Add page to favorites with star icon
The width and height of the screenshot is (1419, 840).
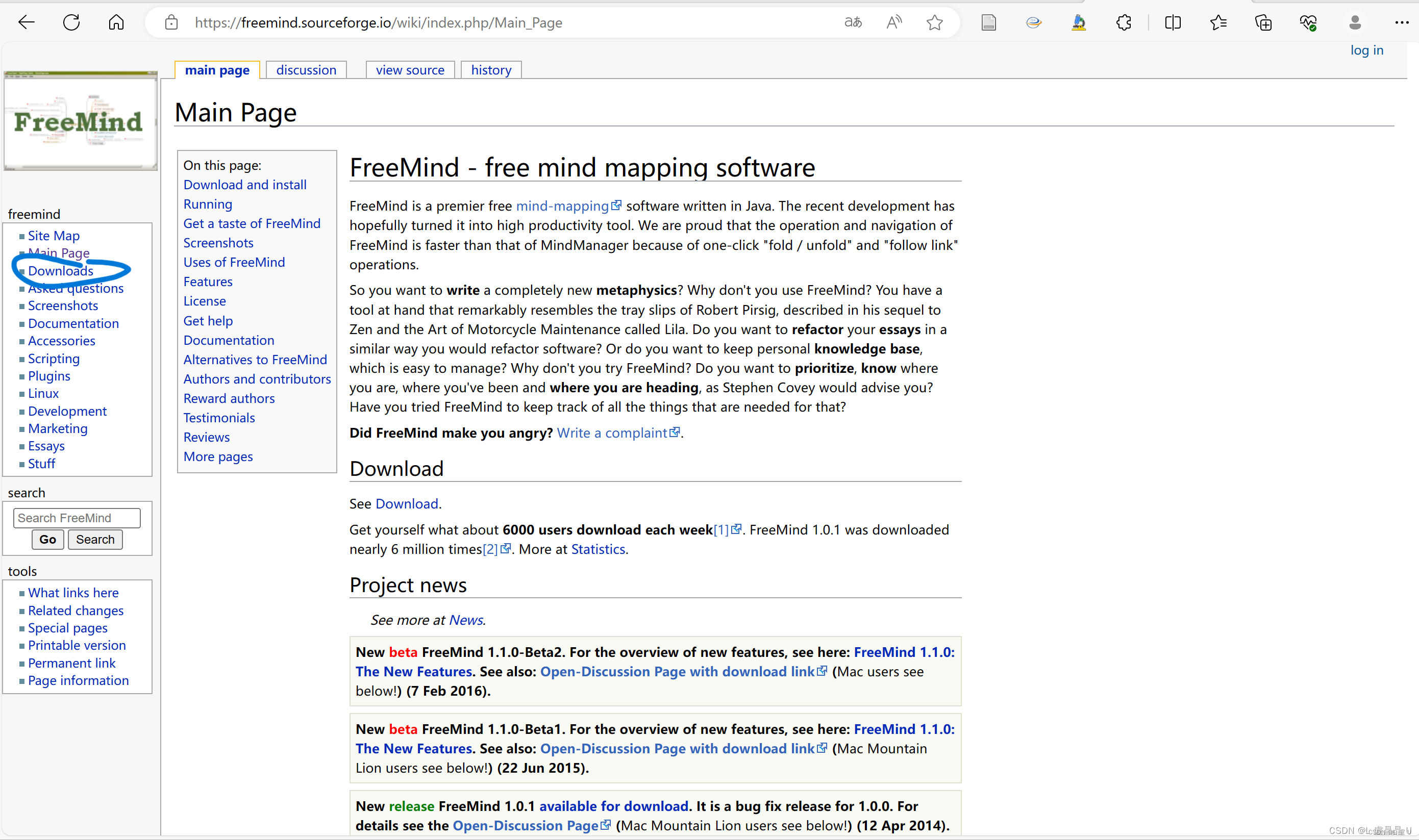(934, 22)
